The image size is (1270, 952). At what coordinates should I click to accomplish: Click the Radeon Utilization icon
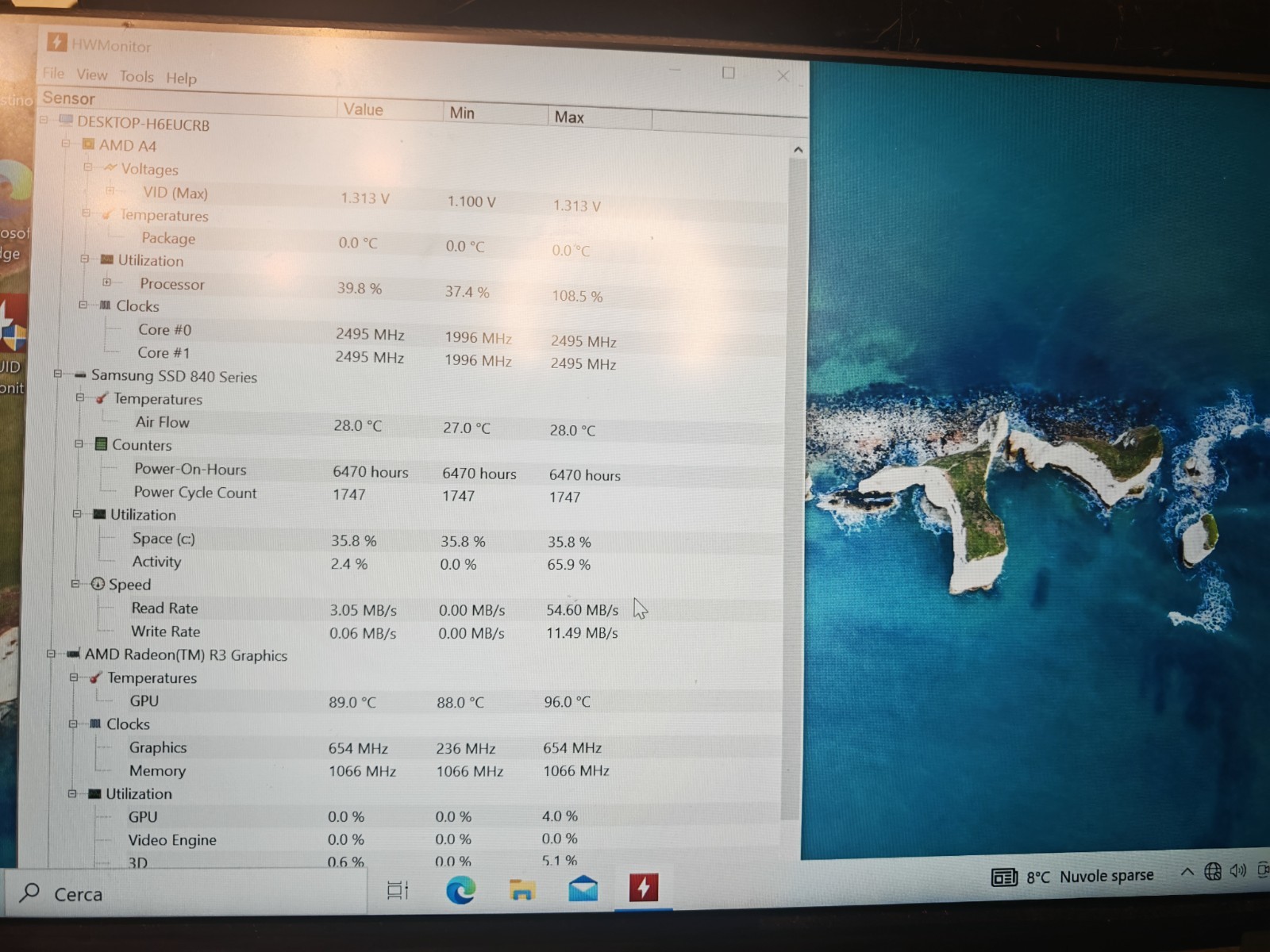tap(94, 793)
